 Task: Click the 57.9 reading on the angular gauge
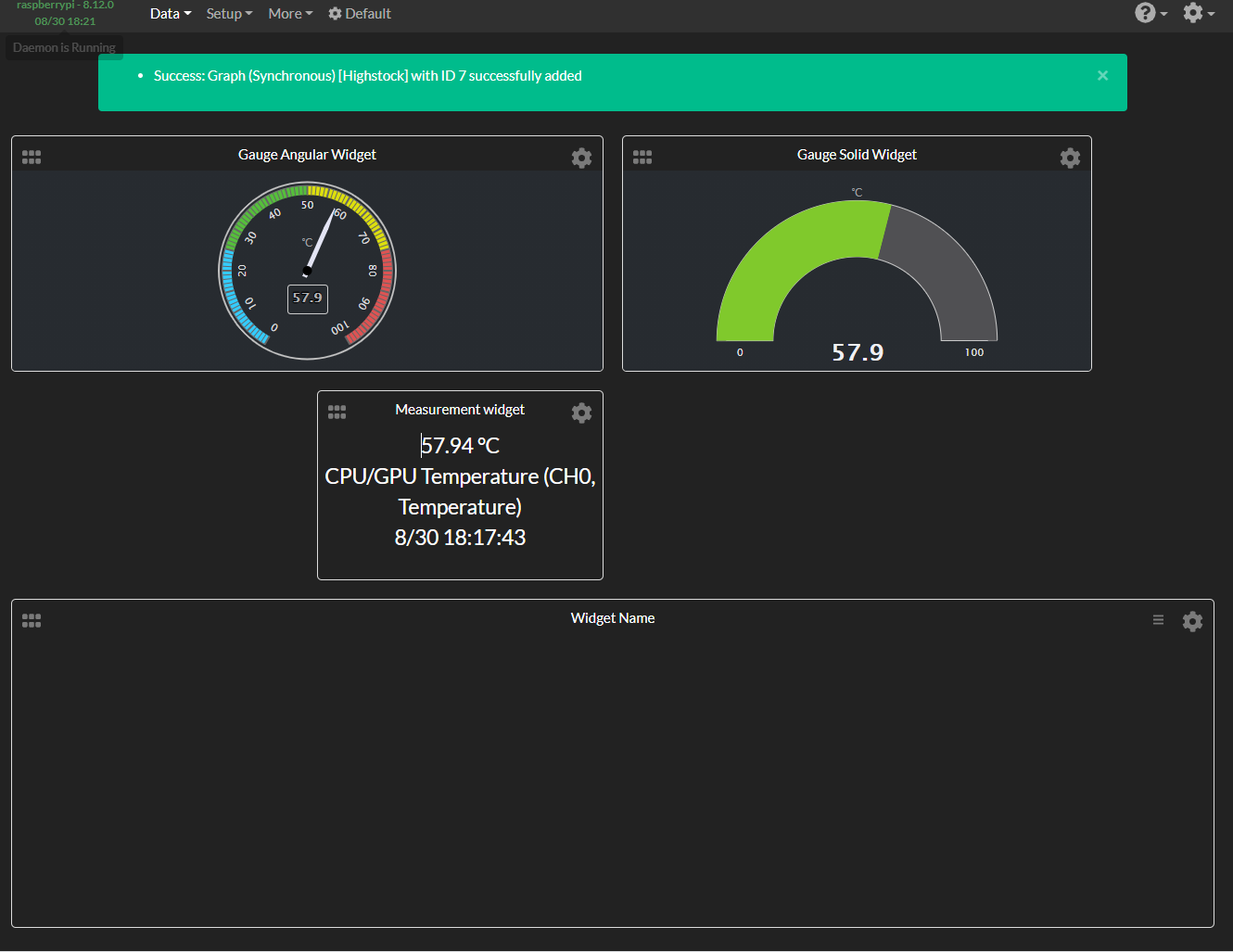point(307,298)
